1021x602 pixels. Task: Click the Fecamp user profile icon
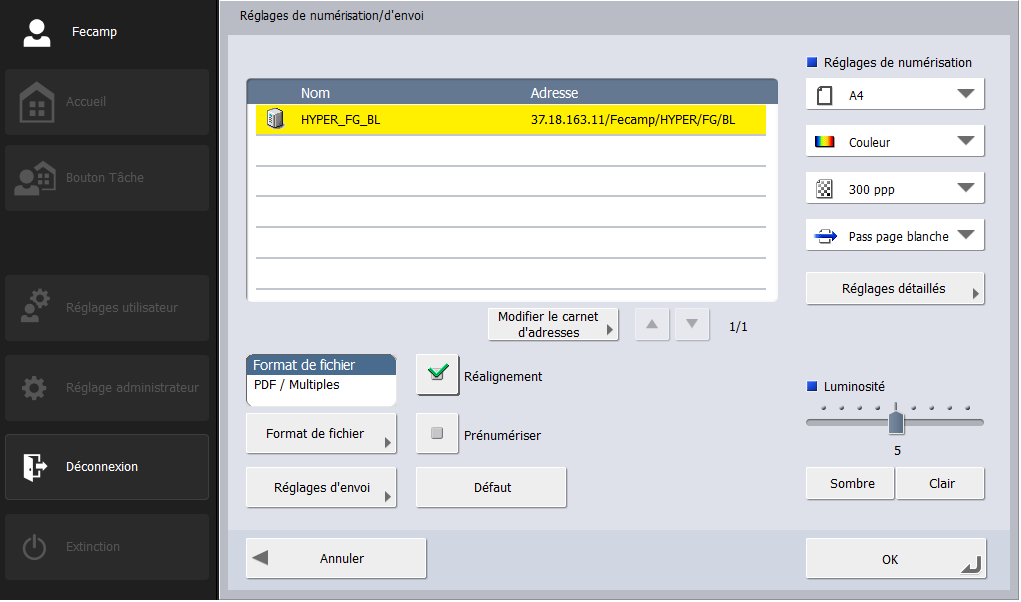[x=37, y=32]
